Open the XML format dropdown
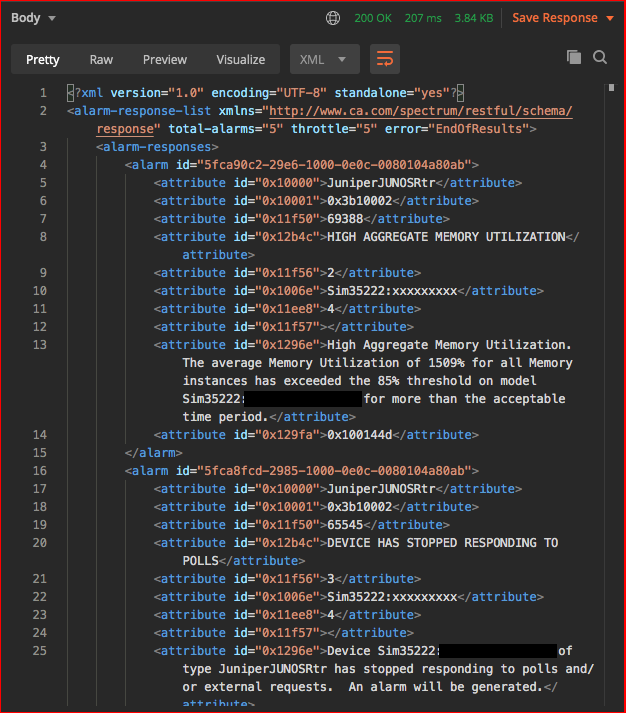 [x=324, y=60]
